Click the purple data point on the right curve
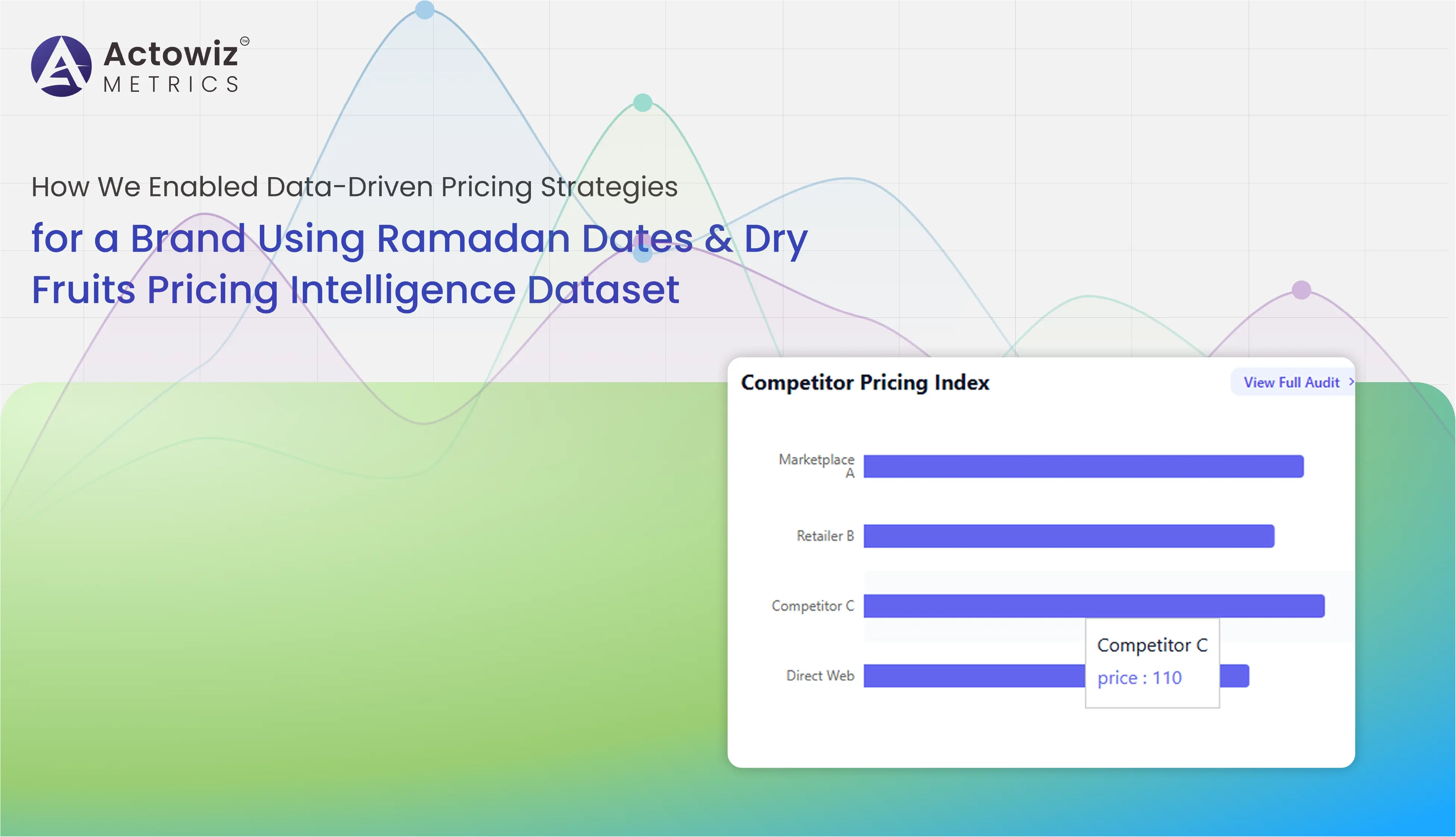Screen dimensions: 1456x837 click(1301, 290)
